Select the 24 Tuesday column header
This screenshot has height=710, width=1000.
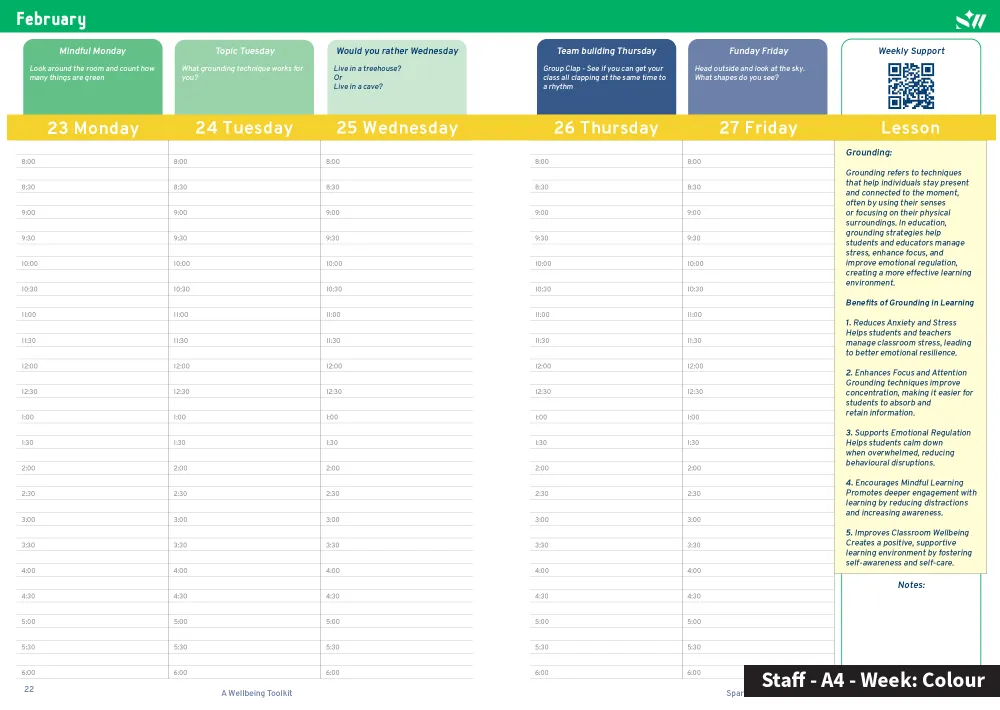[x=244, y=128]
